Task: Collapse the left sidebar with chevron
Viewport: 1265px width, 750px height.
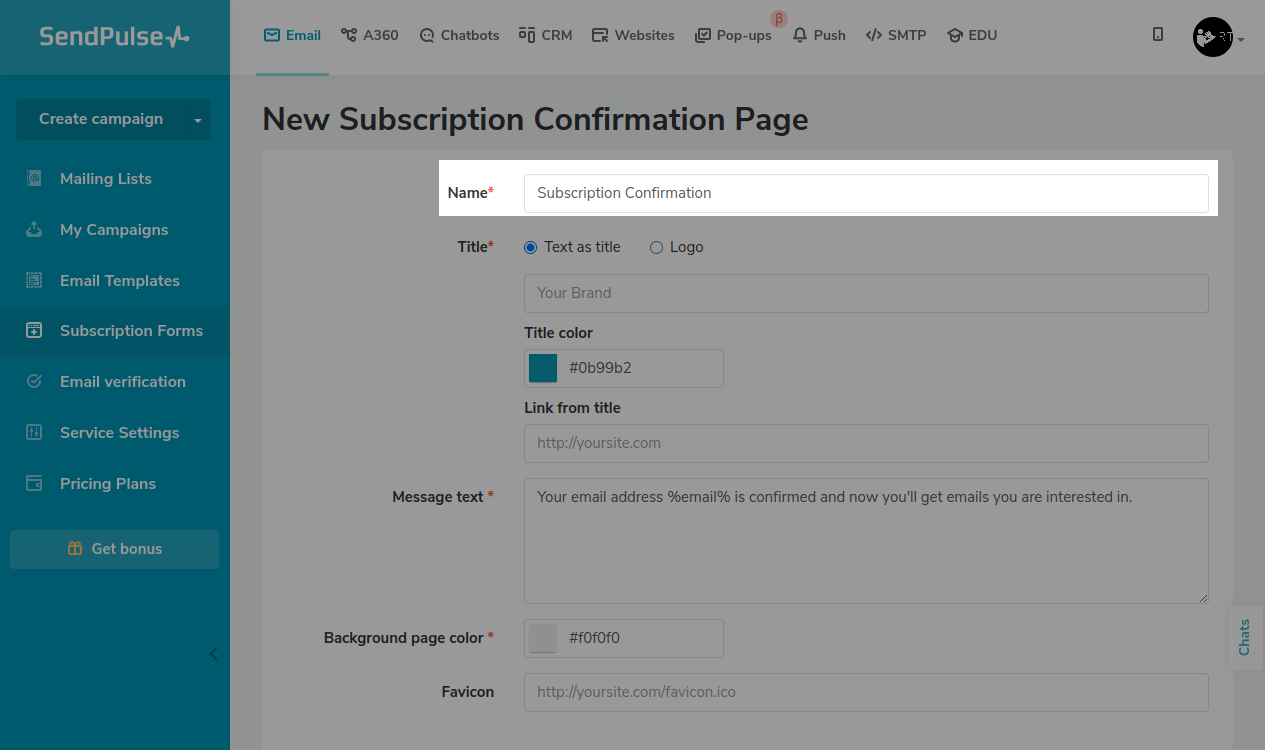Action: point(213,654)
